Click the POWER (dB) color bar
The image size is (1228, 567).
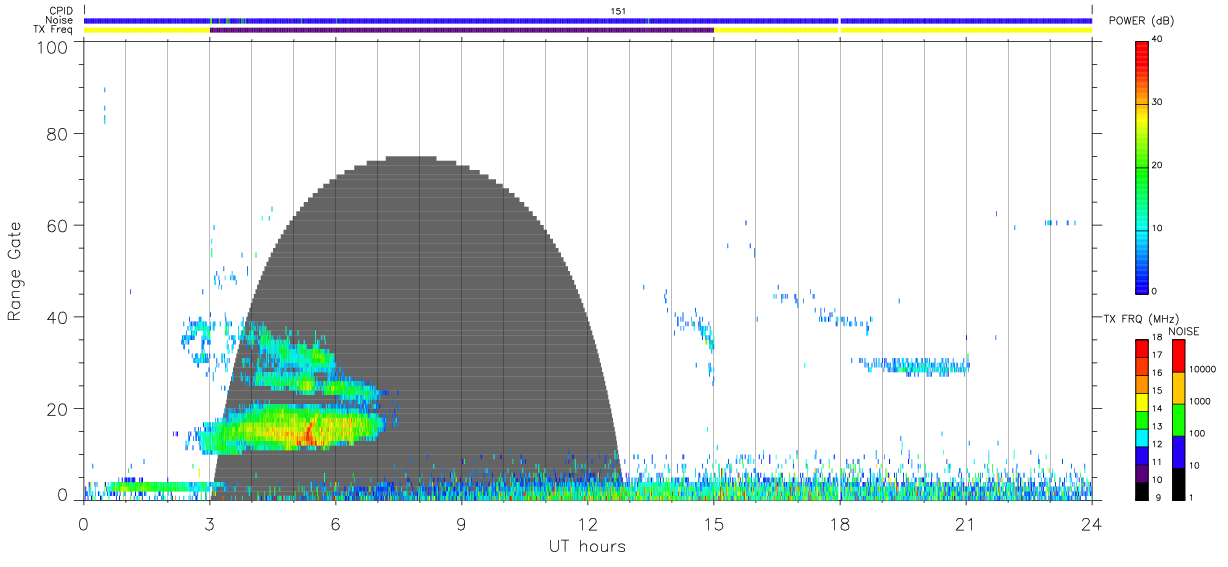[x=1141, y=167]
